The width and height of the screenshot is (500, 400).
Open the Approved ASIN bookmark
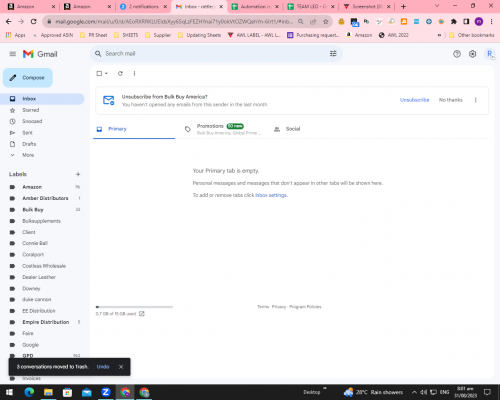coord(53,35)
